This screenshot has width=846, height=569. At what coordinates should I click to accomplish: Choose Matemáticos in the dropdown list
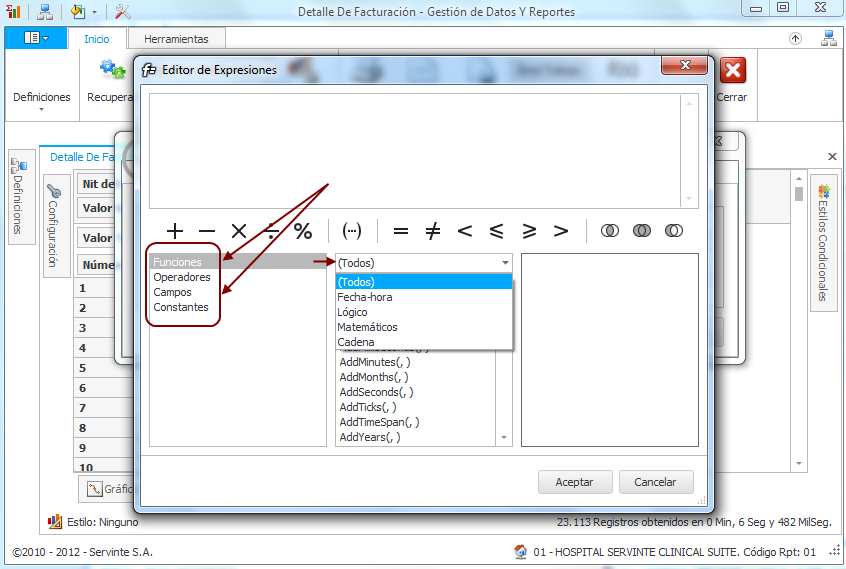pos(367,327)
